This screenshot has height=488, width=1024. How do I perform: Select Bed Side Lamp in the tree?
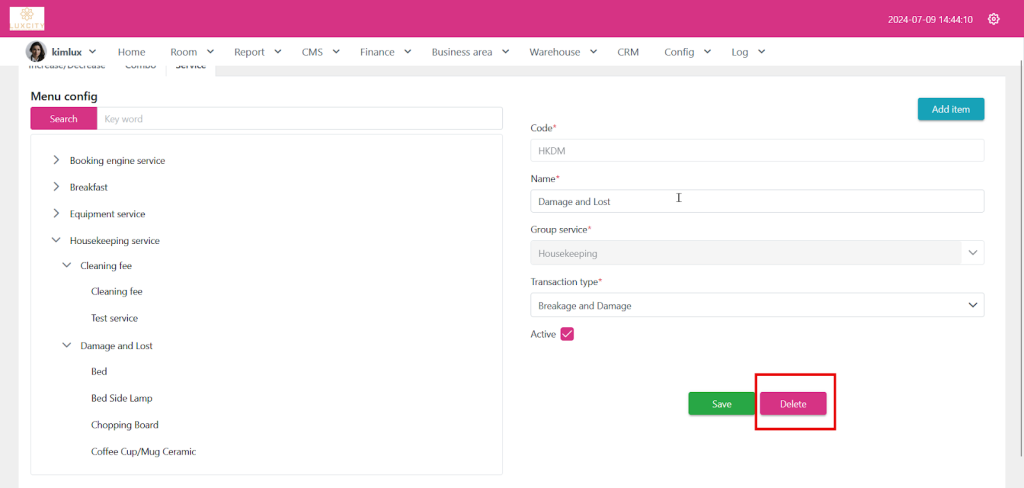pyautogui.click(x=124, y=398)
